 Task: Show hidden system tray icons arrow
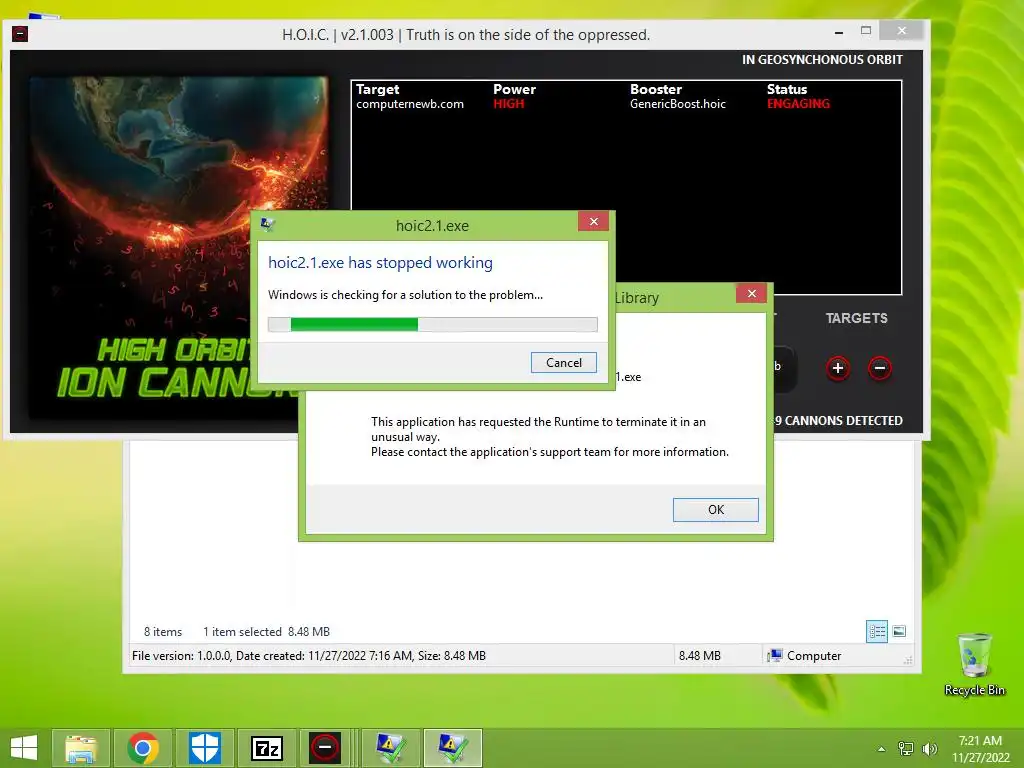(x=881, y=749)
